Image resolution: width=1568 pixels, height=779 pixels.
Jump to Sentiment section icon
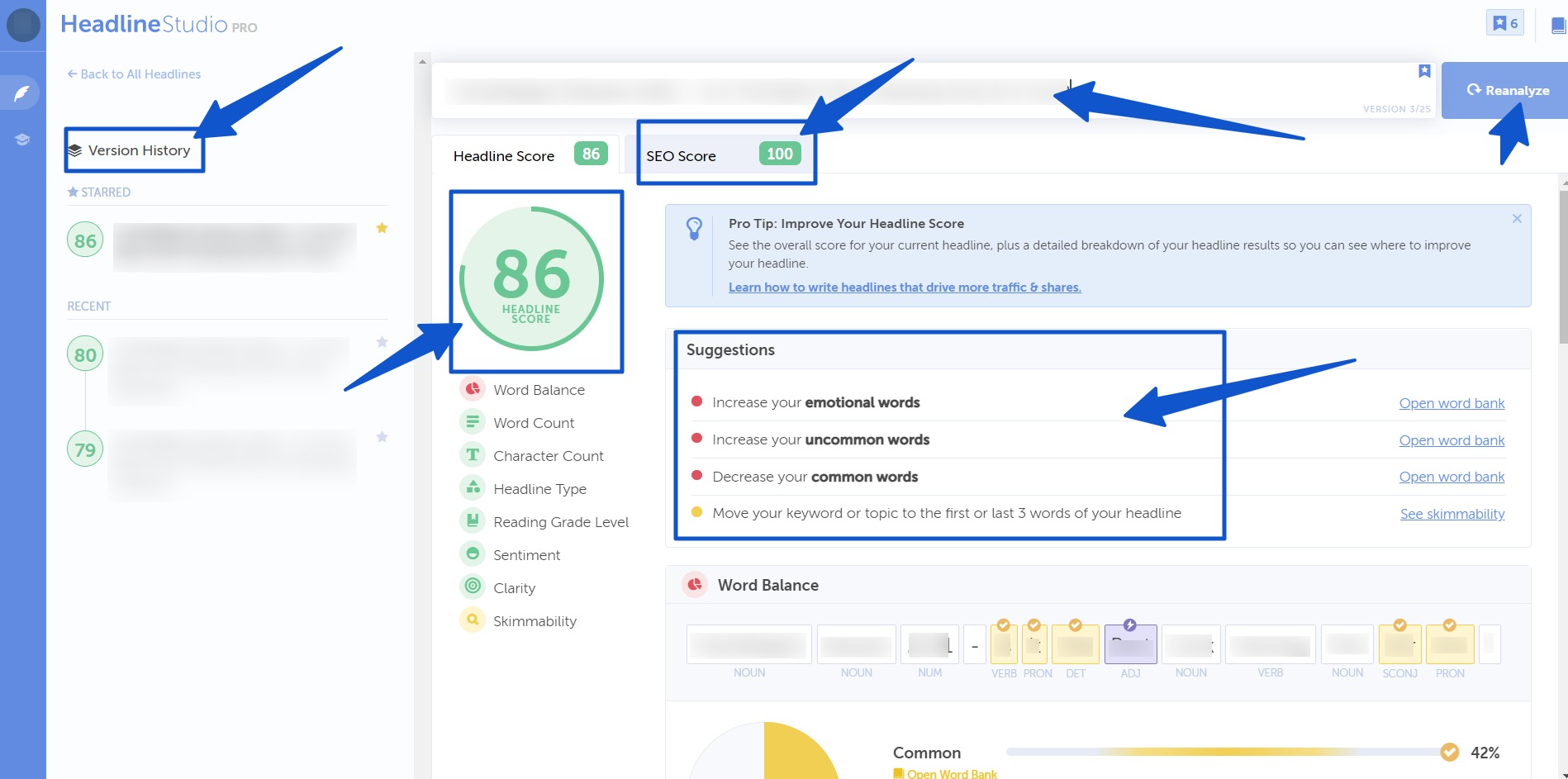tap(473, 554)
